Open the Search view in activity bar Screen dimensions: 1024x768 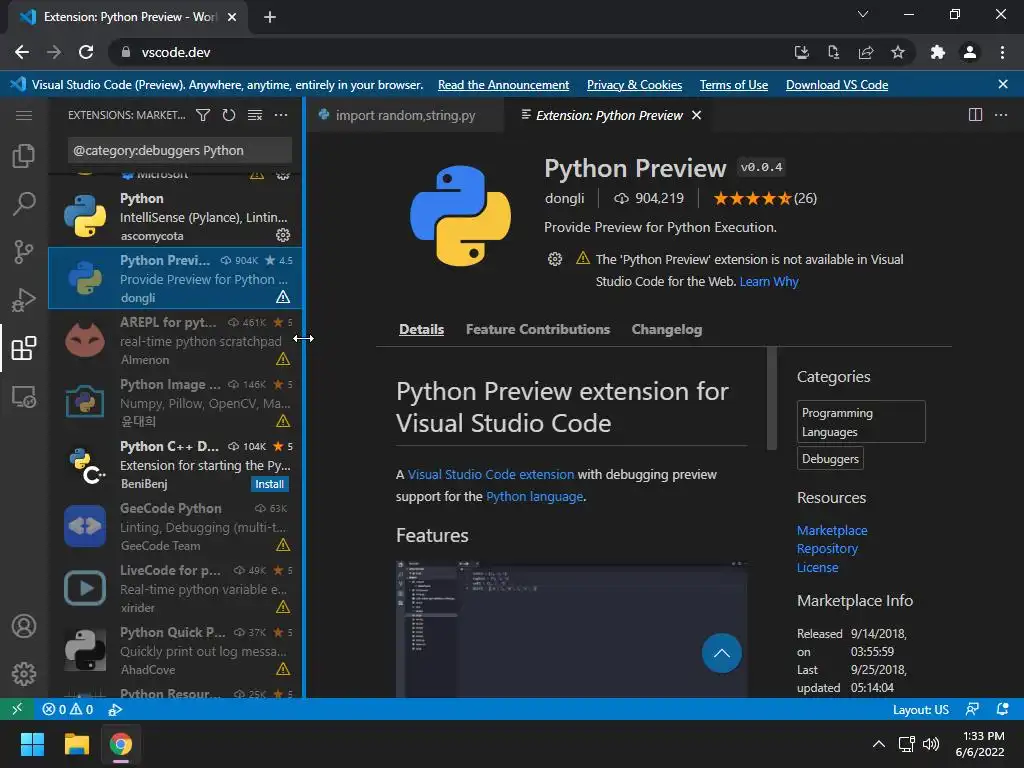click(x=24, y=204)
